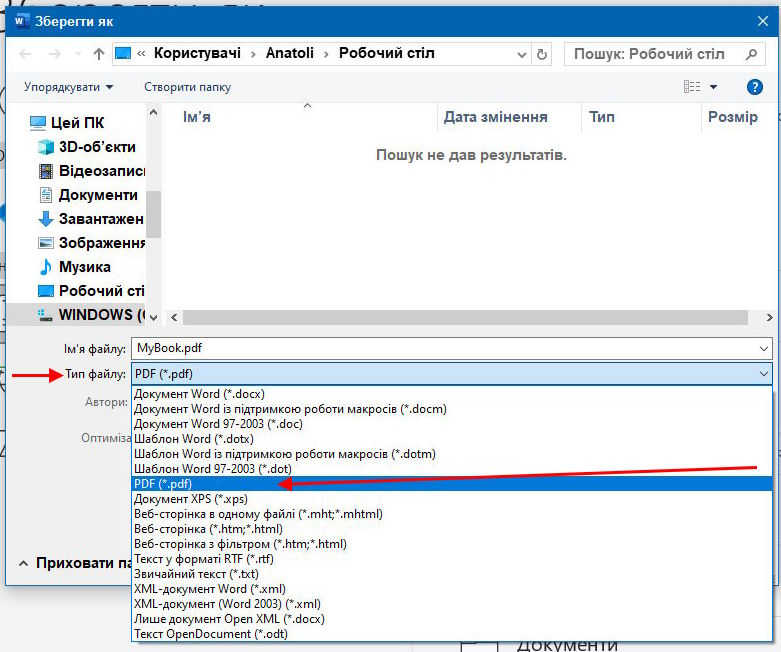Expand the address bar path history dropdown
781x652 pixels.
click(521, 54)
